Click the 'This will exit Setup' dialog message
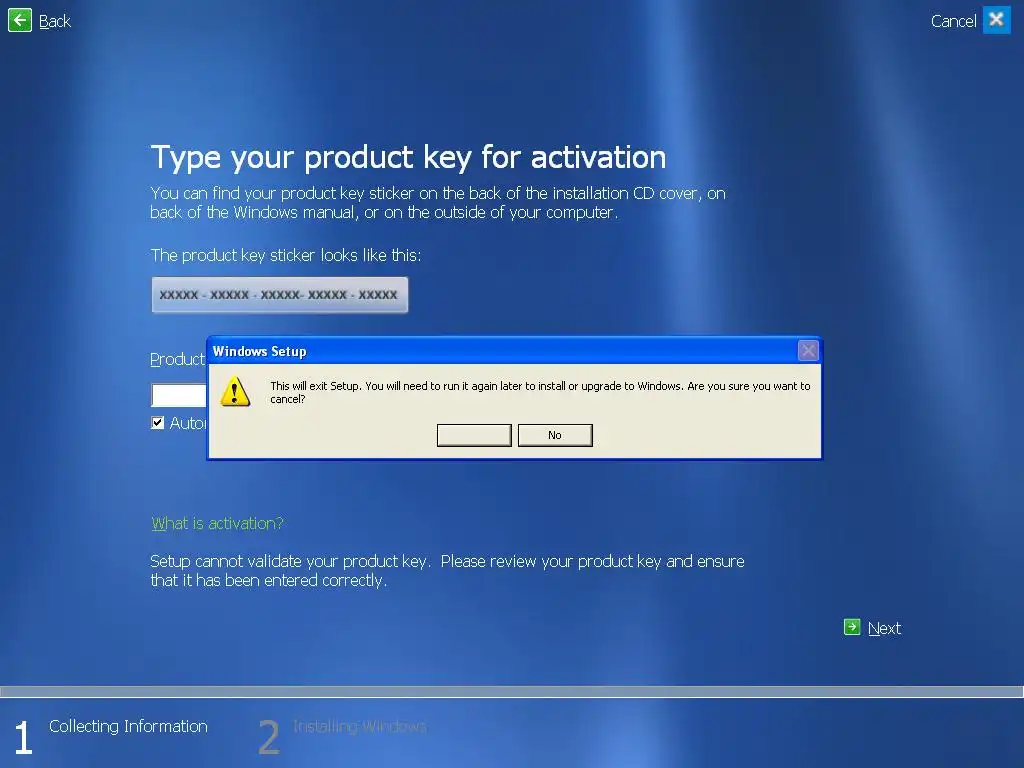1024x768 pixels. (x=540, y=392)
